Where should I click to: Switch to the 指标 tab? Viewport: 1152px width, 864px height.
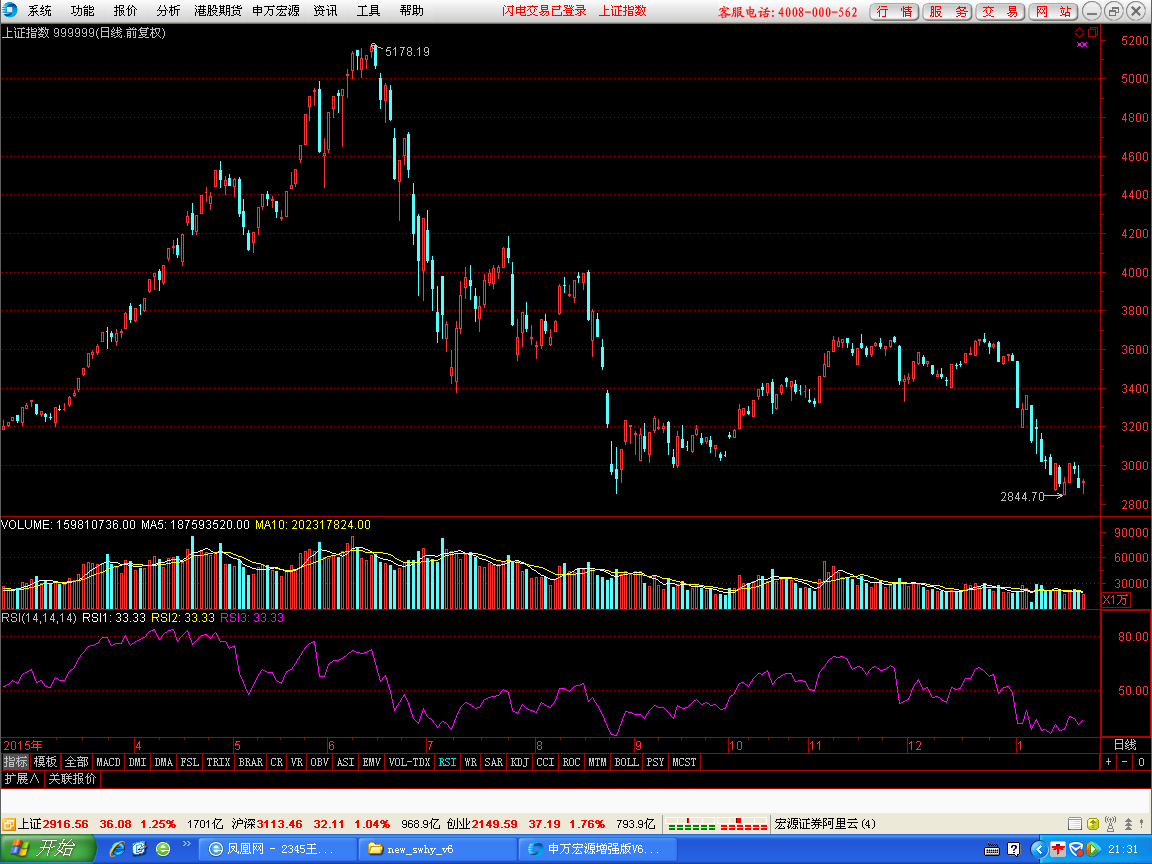click(15, 762)
